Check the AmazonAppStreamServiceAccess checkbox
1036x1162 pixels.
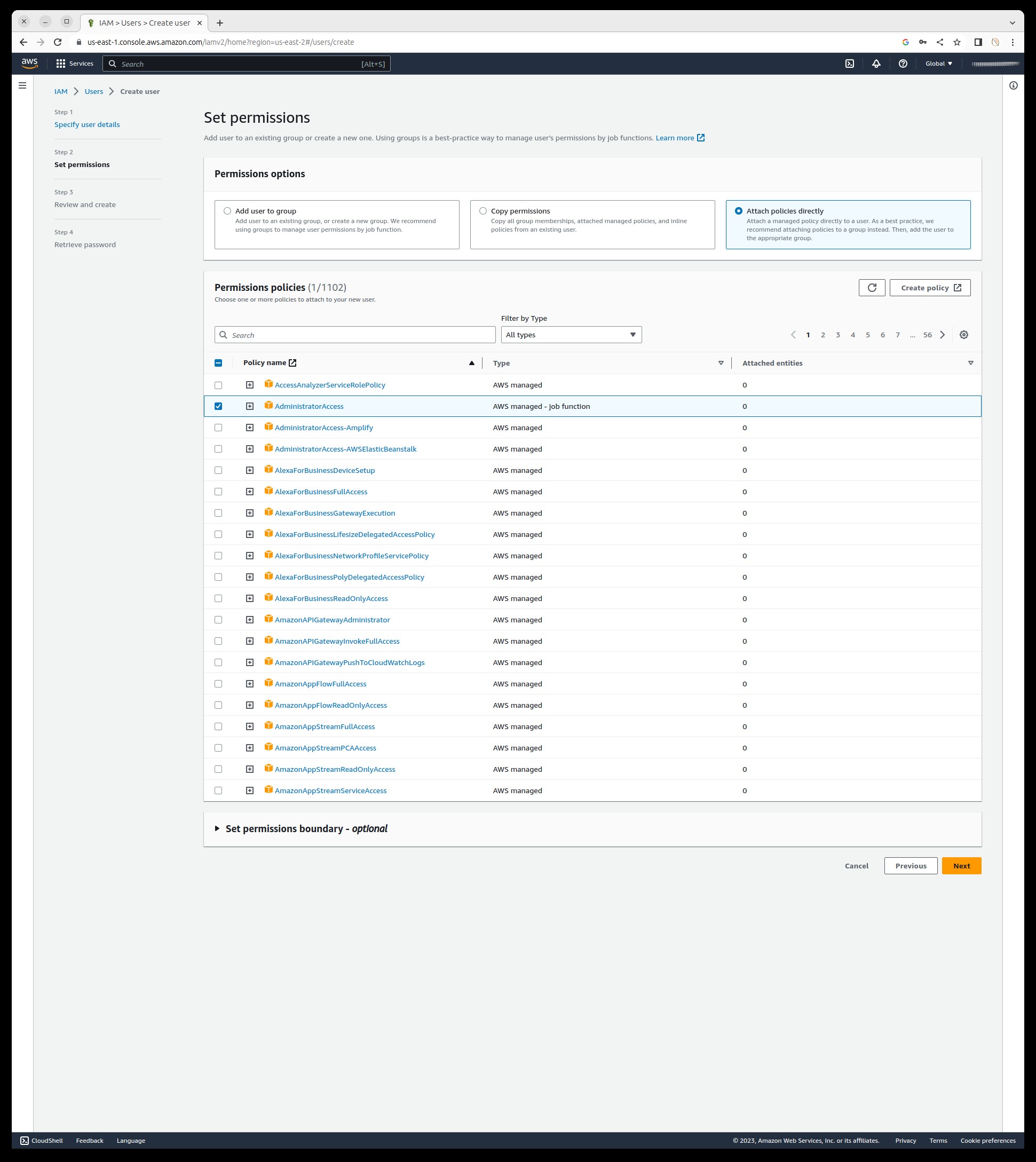tap(218, 790)
